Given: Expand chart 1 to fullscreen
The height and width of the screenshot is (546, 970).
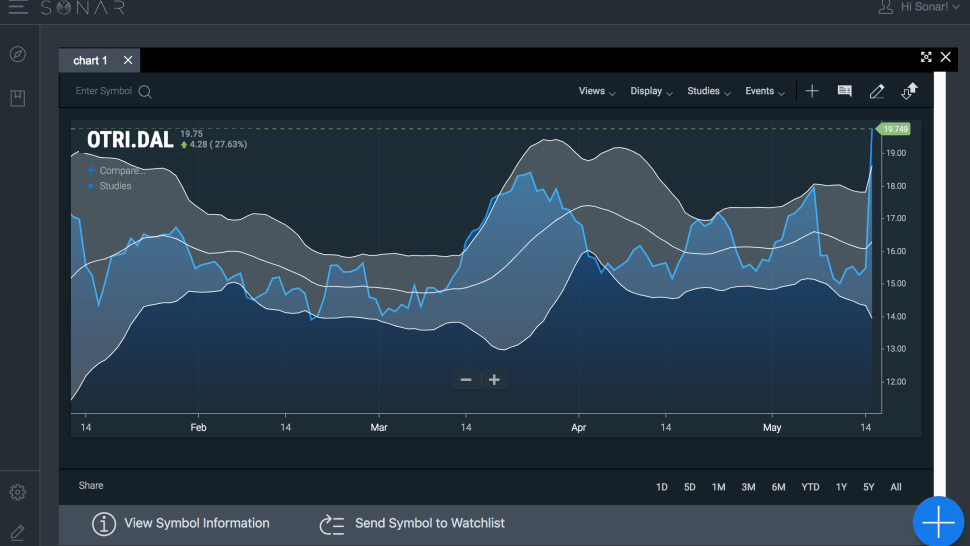Looking at the screenshot, I should (925, 58).
